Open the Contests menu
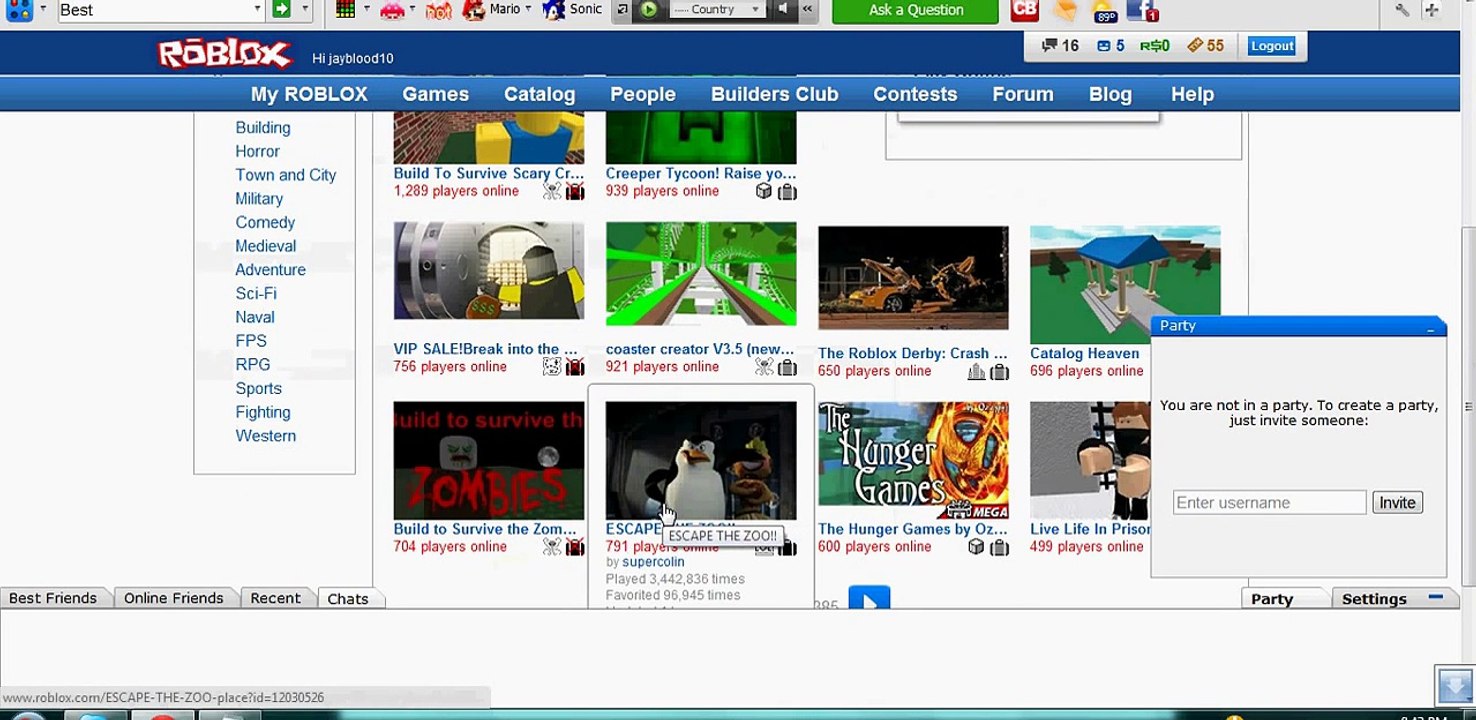The width and height of the screenshot is (1476, 720). click(915, 94)
